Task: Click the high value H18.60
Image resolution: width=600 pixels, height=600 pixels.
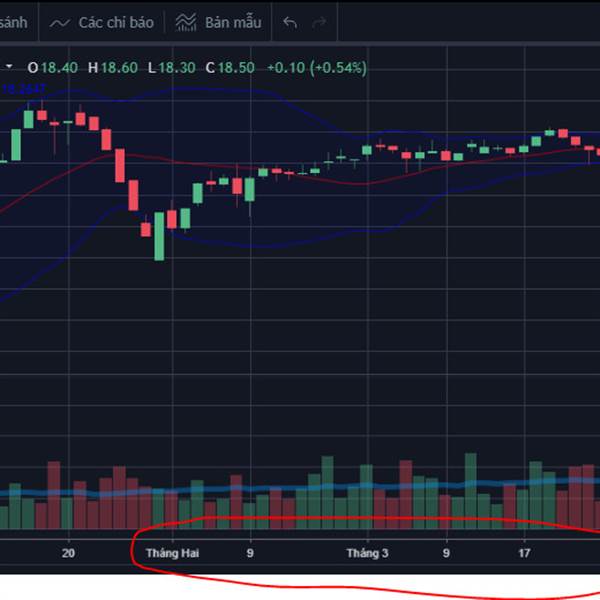Action: click(x=113, y=68)
